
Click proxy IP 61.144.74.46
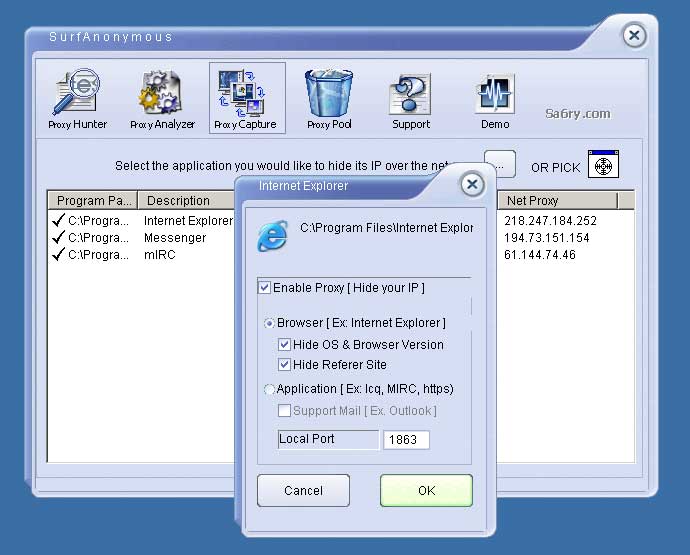click(x=540, y=254)
